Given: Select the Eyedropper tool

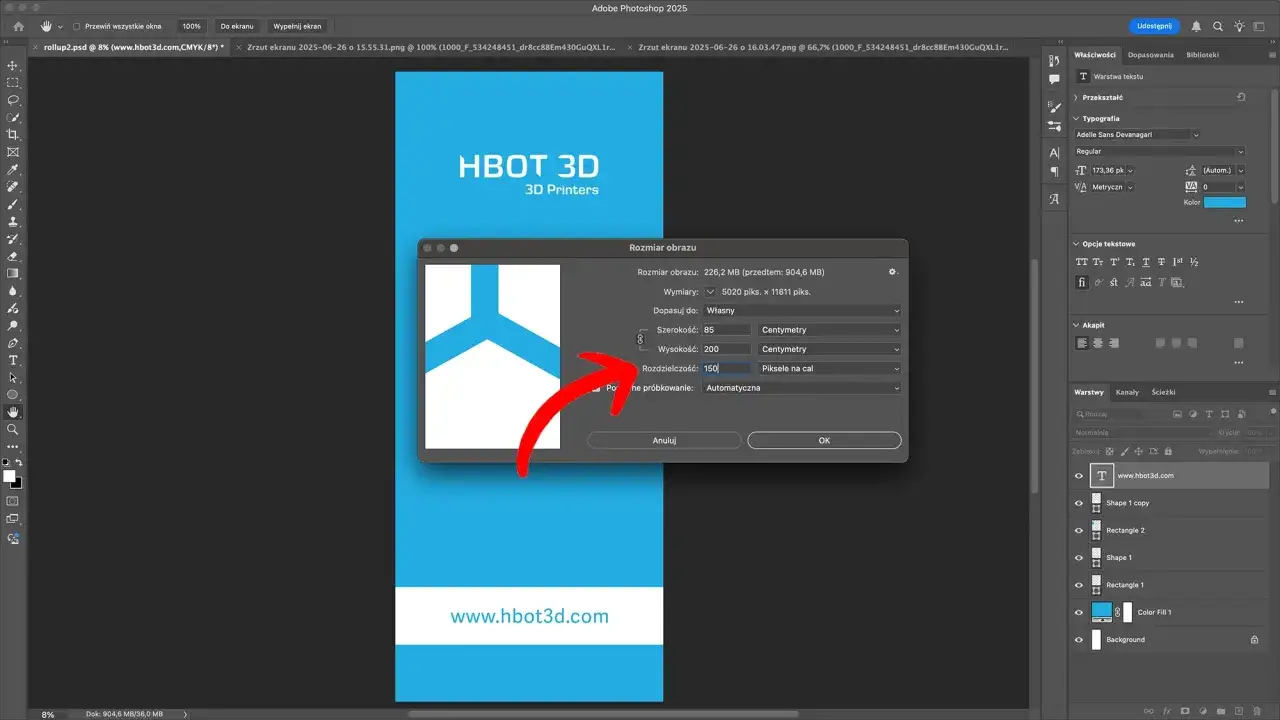Looking at the screenshot, I should [x=13, y=169].
